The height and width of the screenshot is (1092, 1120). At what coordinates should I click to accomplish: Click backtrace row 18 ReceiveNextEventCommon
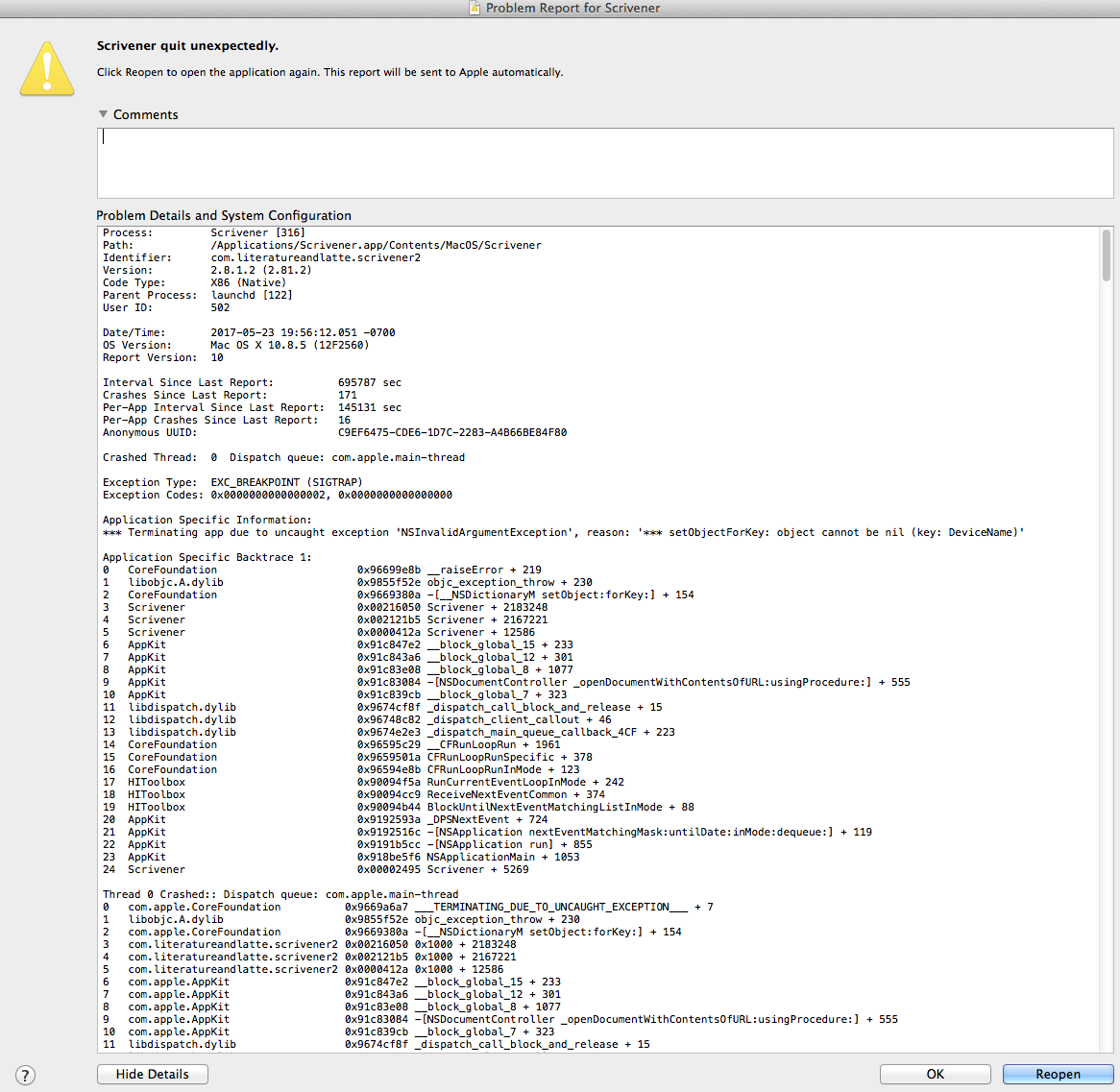point(353,795)
